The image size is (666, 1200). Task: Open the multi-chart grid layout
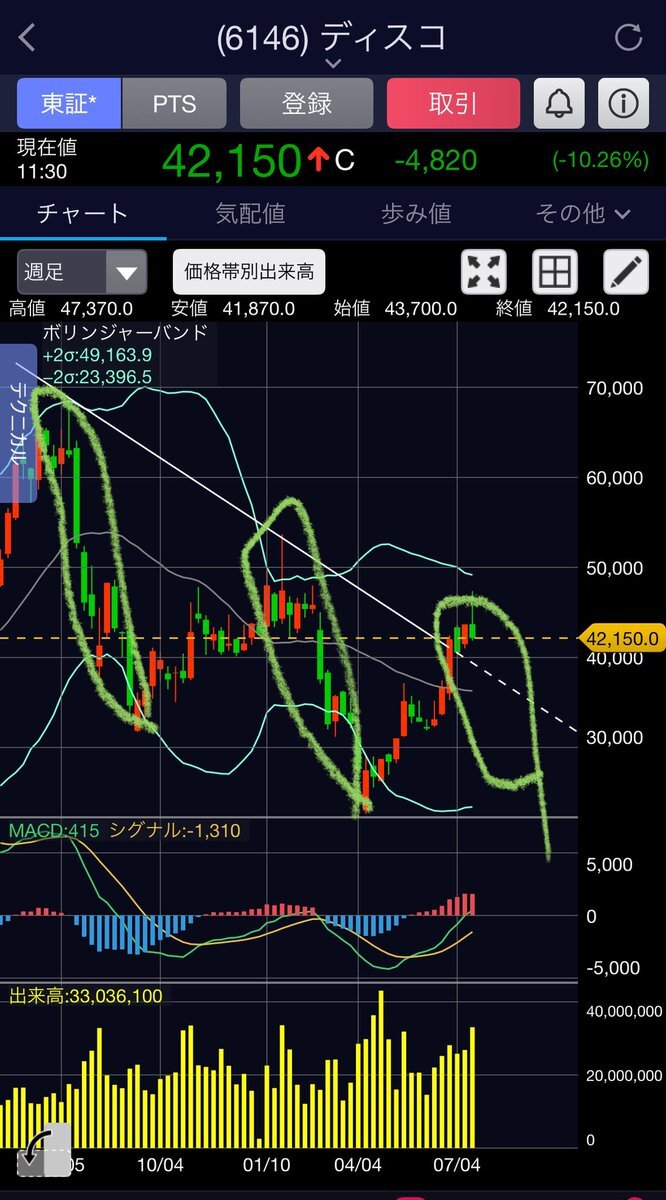tap(556, 272)
